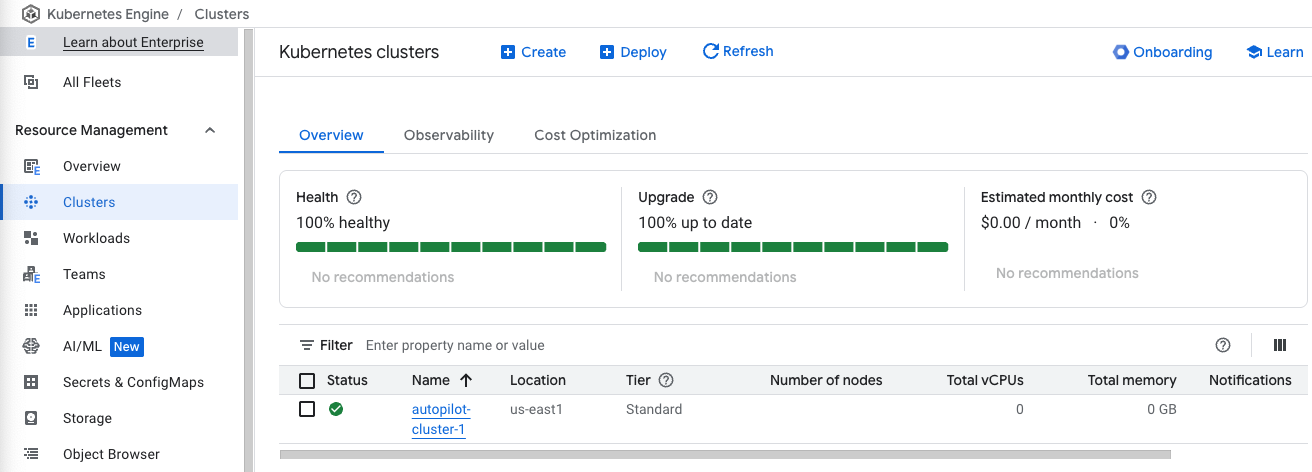Viewport: 1312px width, 472px height.
Task: Click Kubernetes Engine breadcrumb text
Action: pos(107,14)
